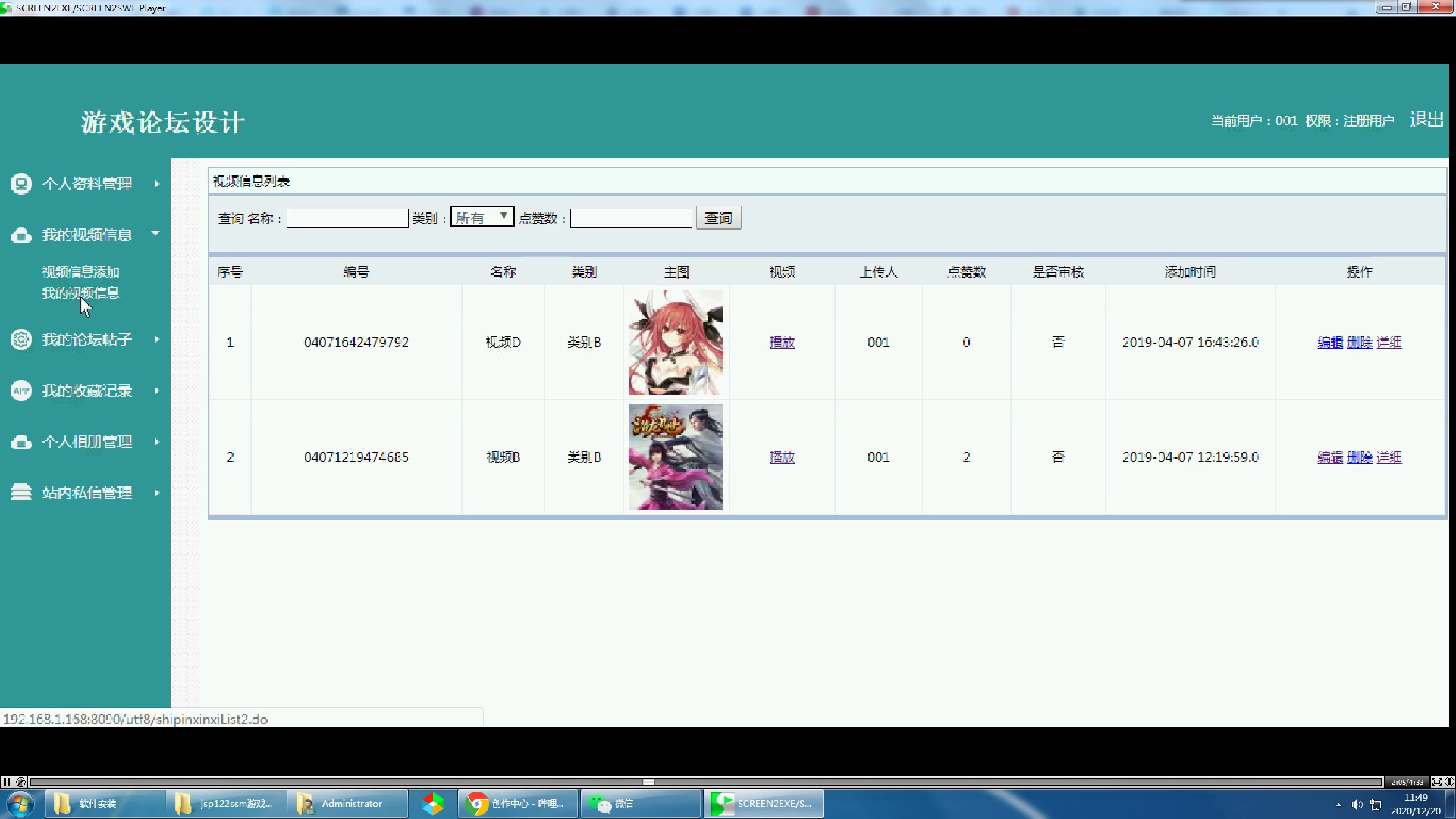Click the 视频B game poster thumbnail
This screenshot has width=1456, height=819.
pos(676,457)
